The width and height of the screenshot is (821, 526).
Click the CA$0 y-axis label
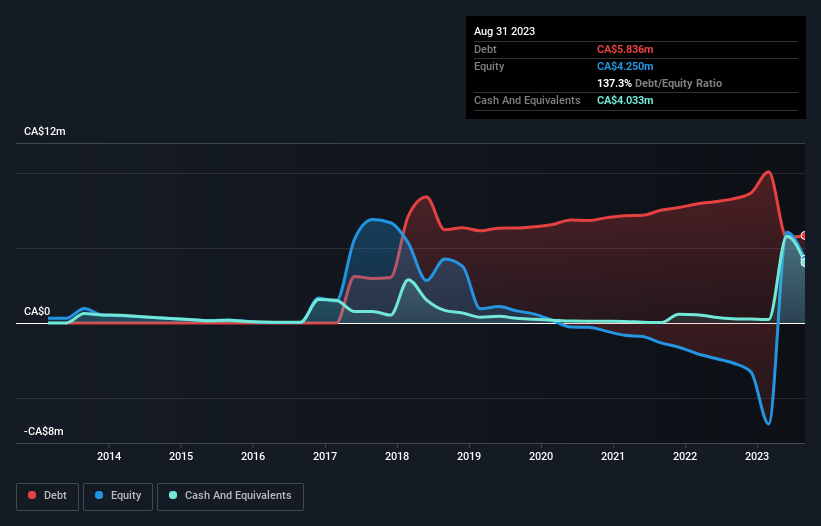(x=37, y=311)
